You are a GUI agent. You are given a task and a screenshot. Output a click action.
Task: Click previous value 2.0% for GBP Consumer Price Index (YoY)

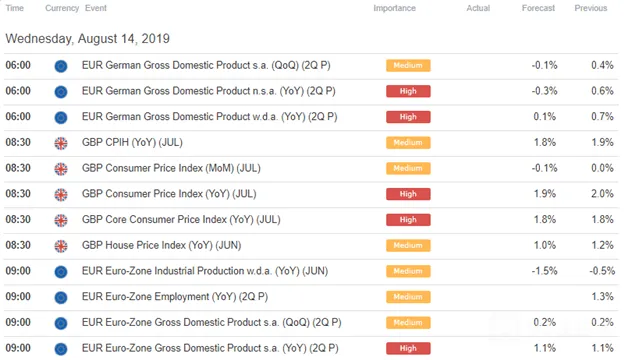[602, 194]
